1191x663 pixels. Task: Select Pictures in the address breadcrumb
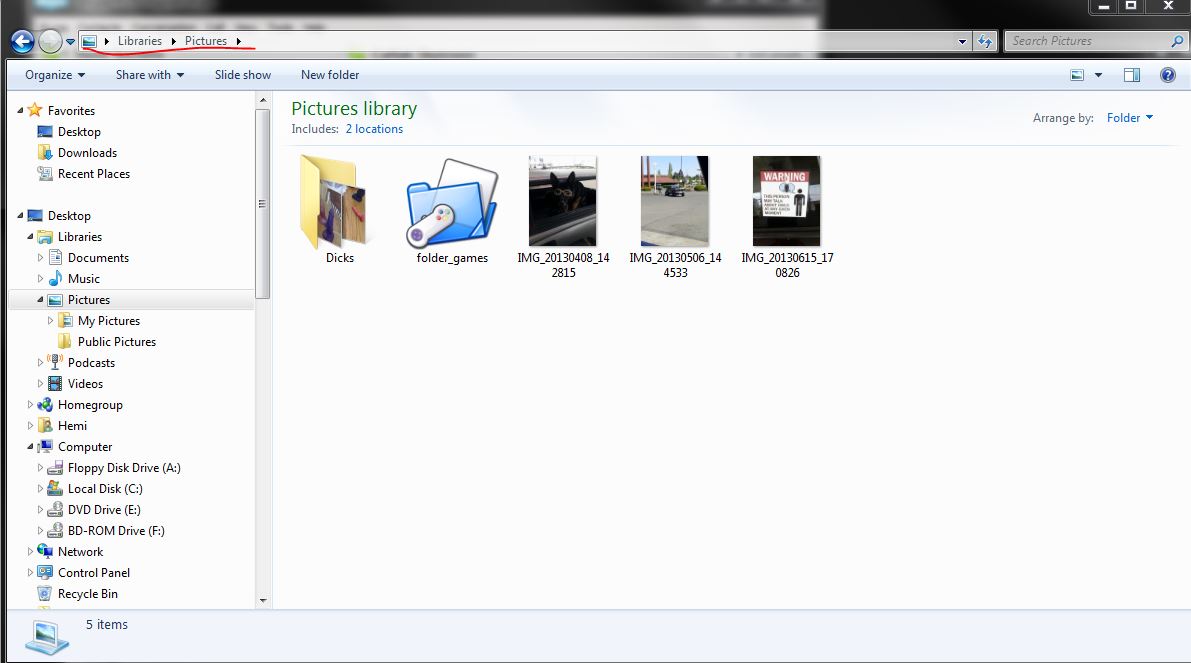pyautogui.click(x=206, y=41)
